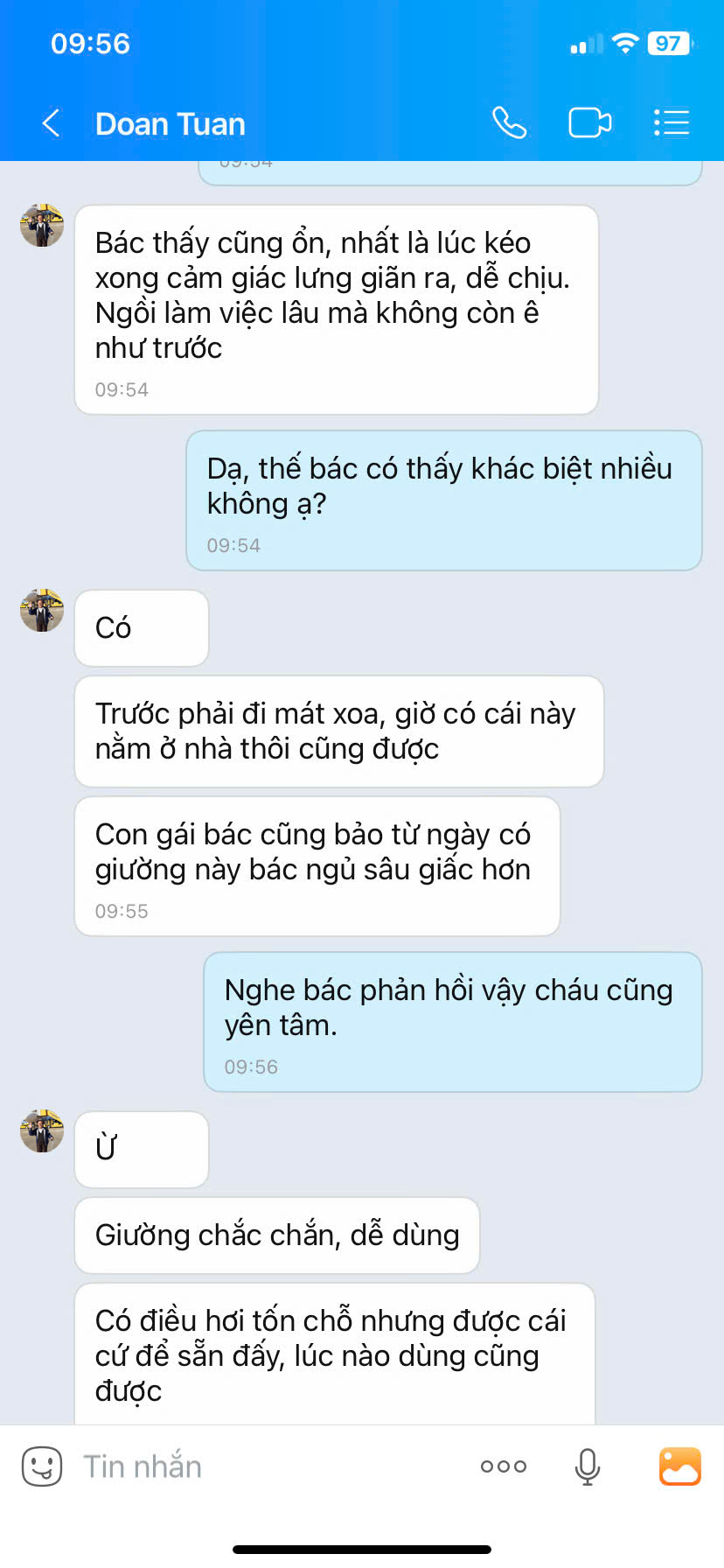This screenshot has height=1568, width=724.
Task: Tap avatar next to 'Có' message
Action: pyautogui.click(x=42, y=611)
